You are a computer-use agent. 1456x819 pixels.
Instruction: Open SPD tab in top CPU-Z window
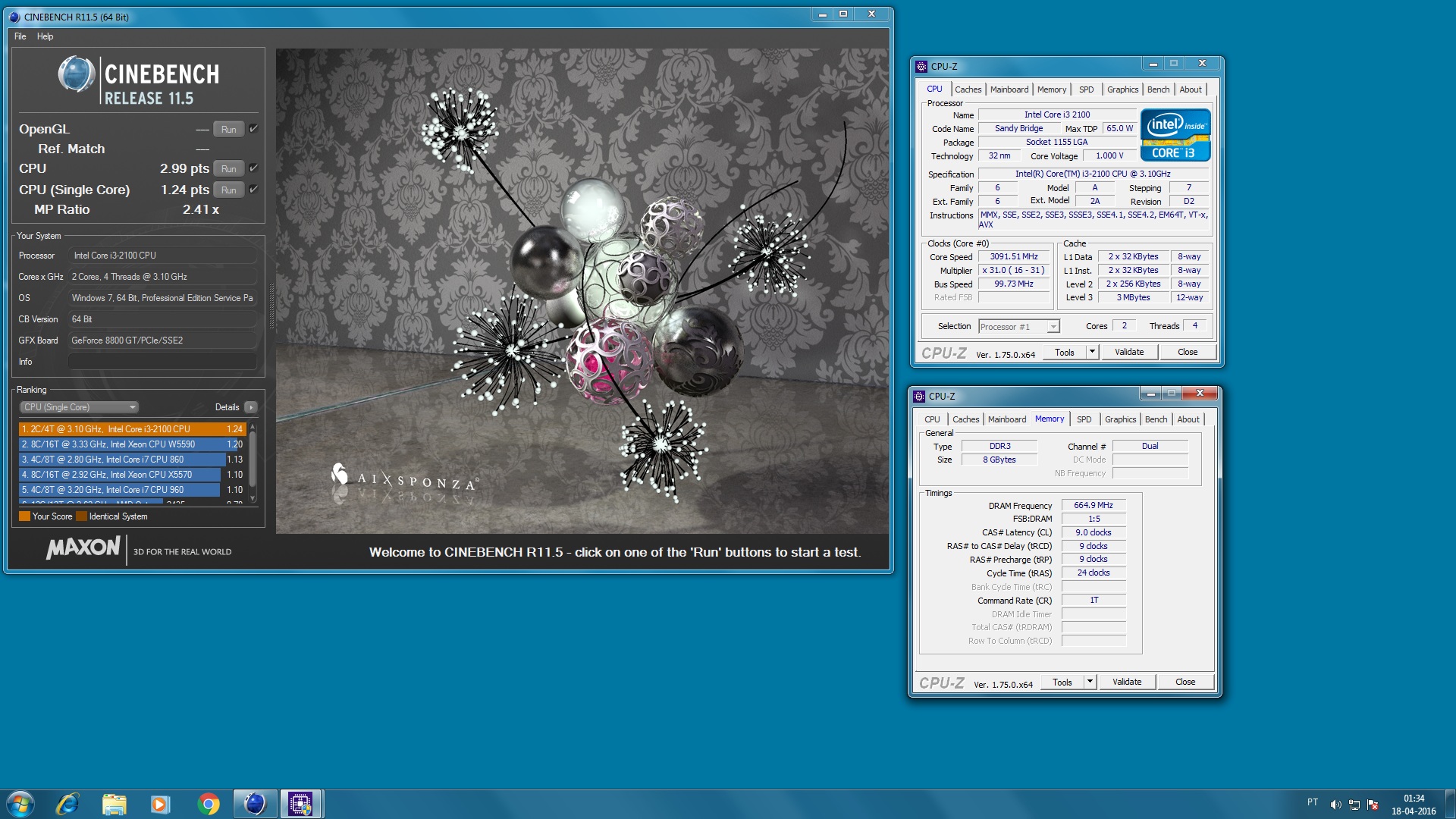click(x=1086, y=89)
